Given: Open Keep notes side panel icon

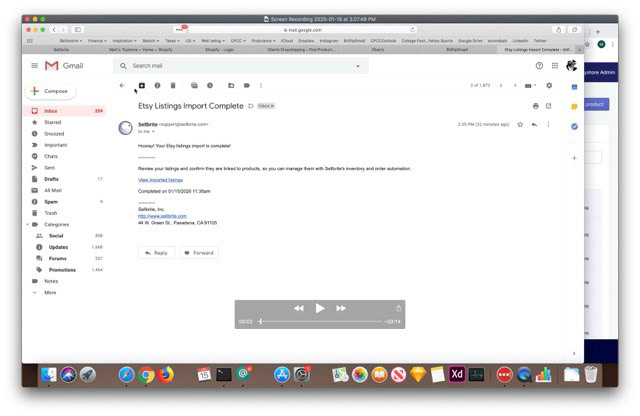Looking at the screenshot, I should tap(574, 107).
